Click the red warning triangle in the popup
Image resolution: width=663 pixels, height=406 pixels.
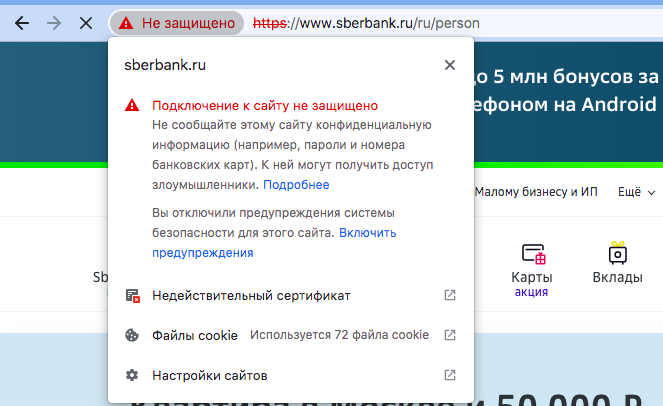(x=132, y=105)
